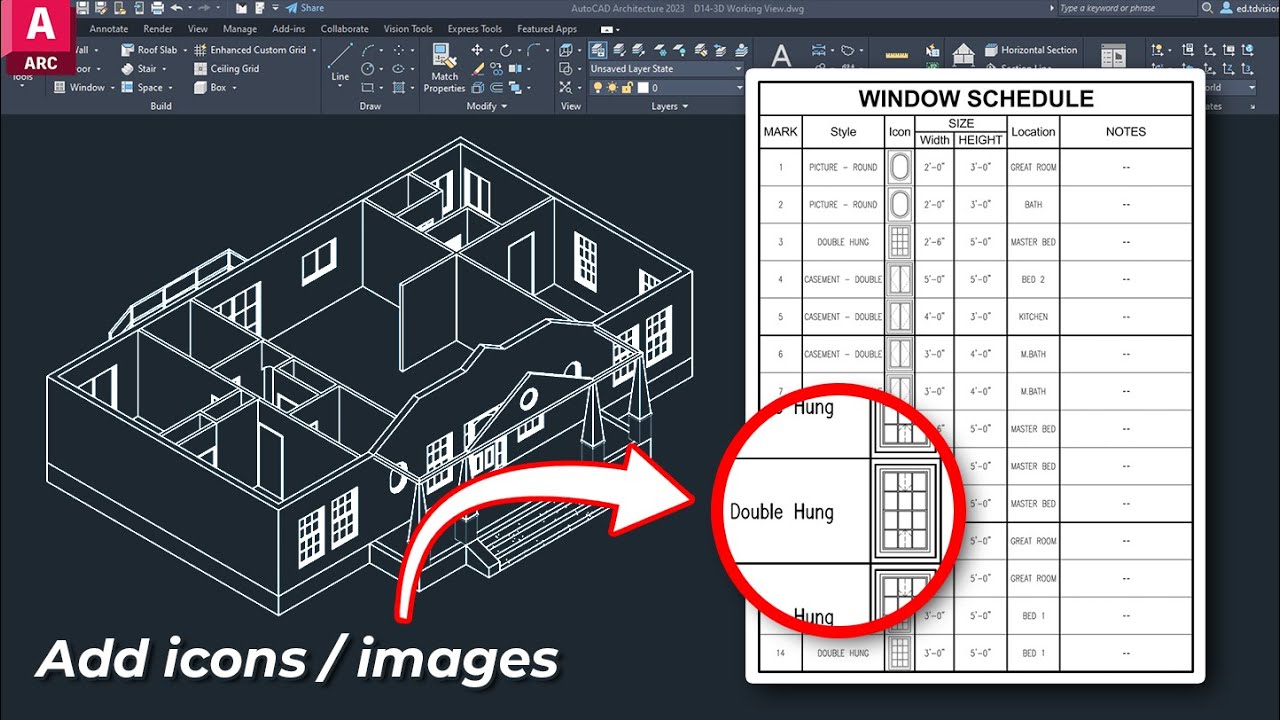Click the Horizontal Section tool
Viewport: 1280px width, 720px height.
pyautogui.click(x=1031, y=50)
